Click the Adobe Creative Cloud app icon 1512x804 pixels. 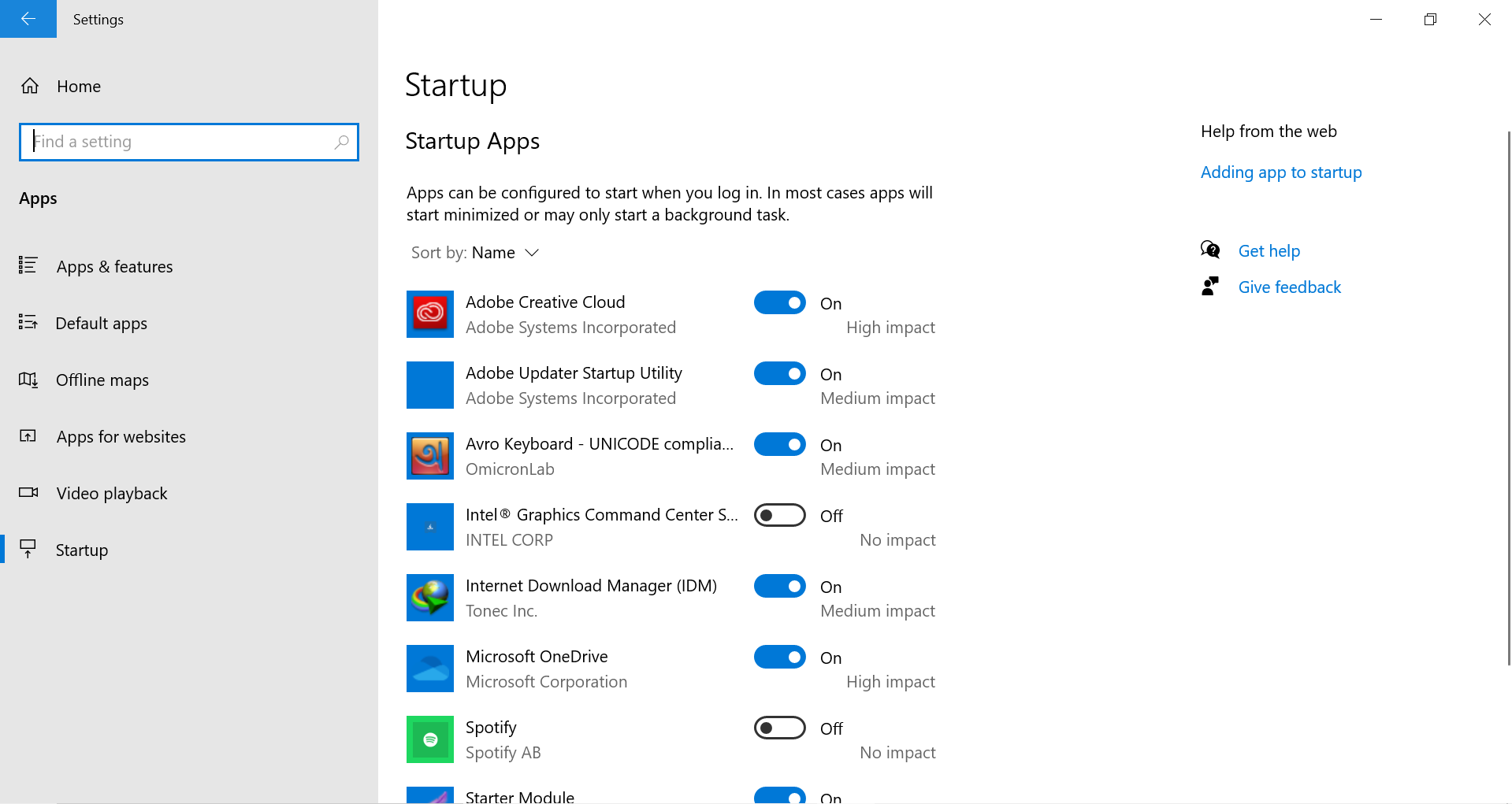click(430, 314)
